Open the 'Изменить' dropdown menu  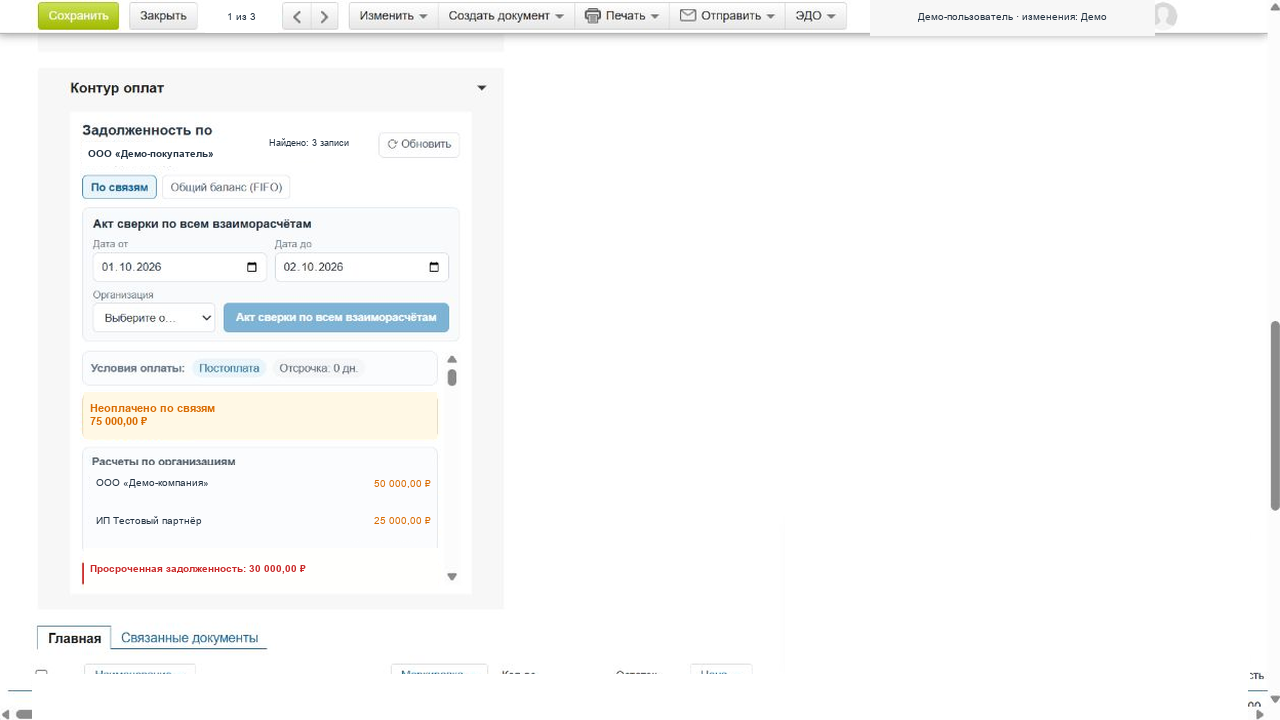click(x=394, y=16)
